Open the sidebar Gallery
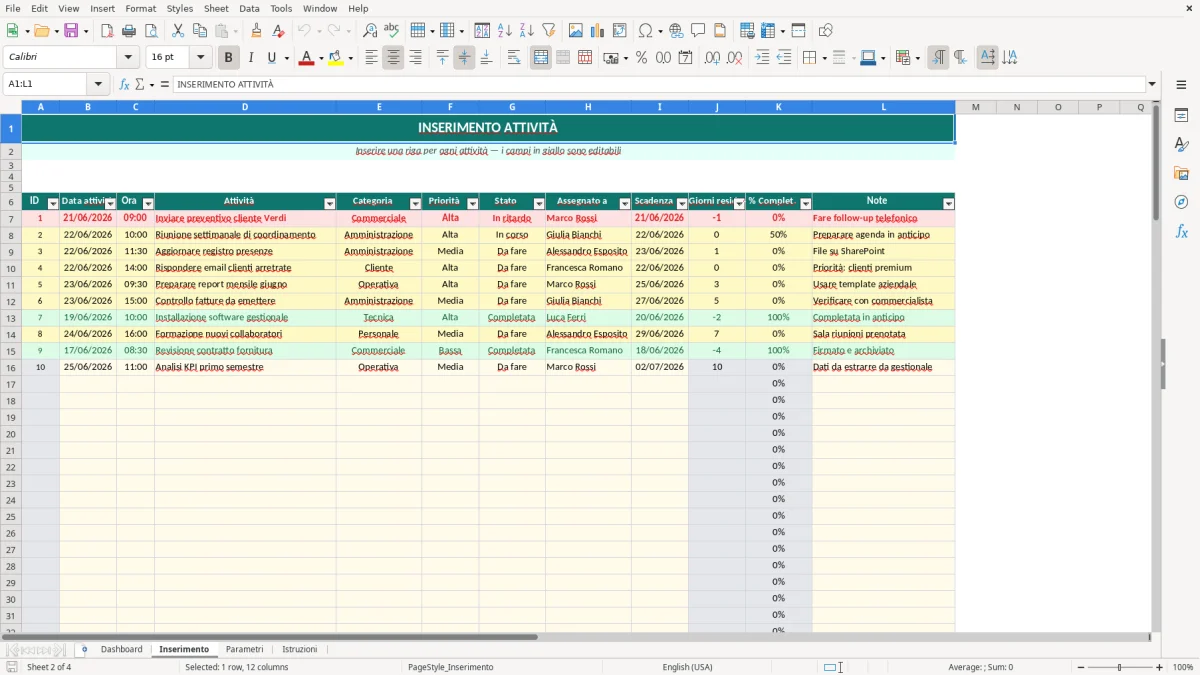Viewport: 1200px width, 675px height. tap(1181, 173)
